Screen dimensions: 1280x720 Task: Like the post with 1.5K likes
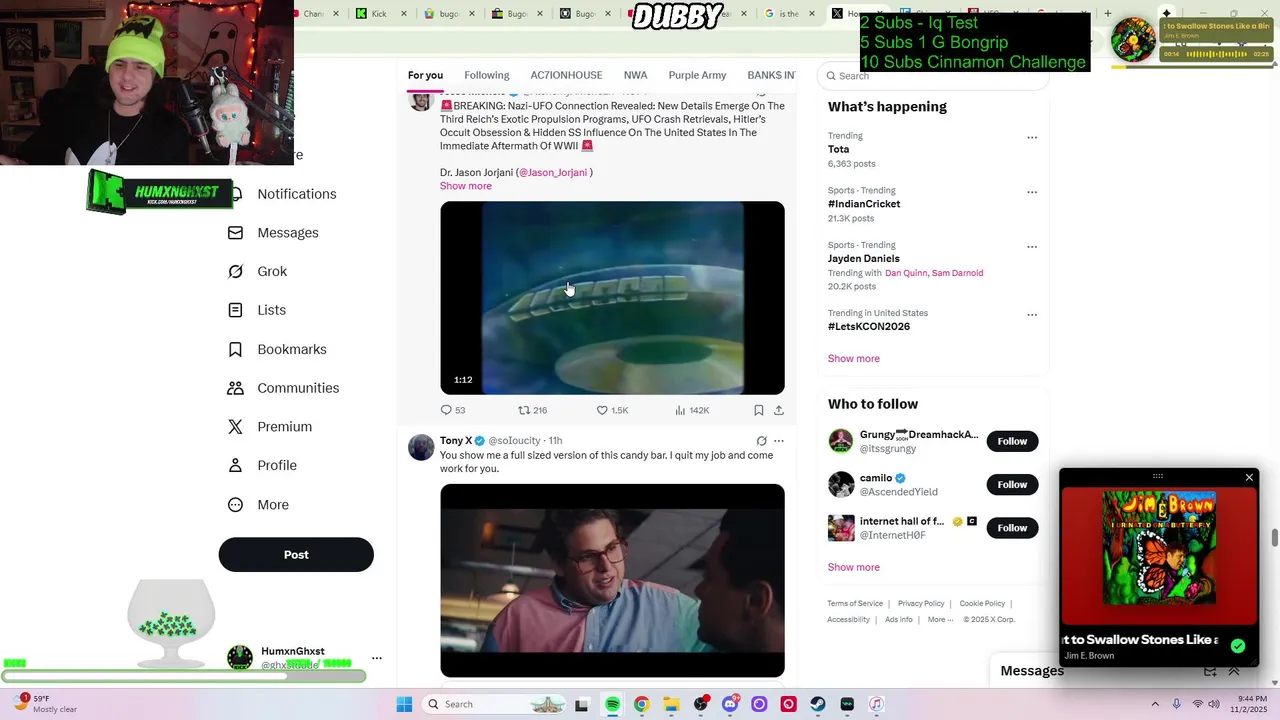[x=612, y=410]
